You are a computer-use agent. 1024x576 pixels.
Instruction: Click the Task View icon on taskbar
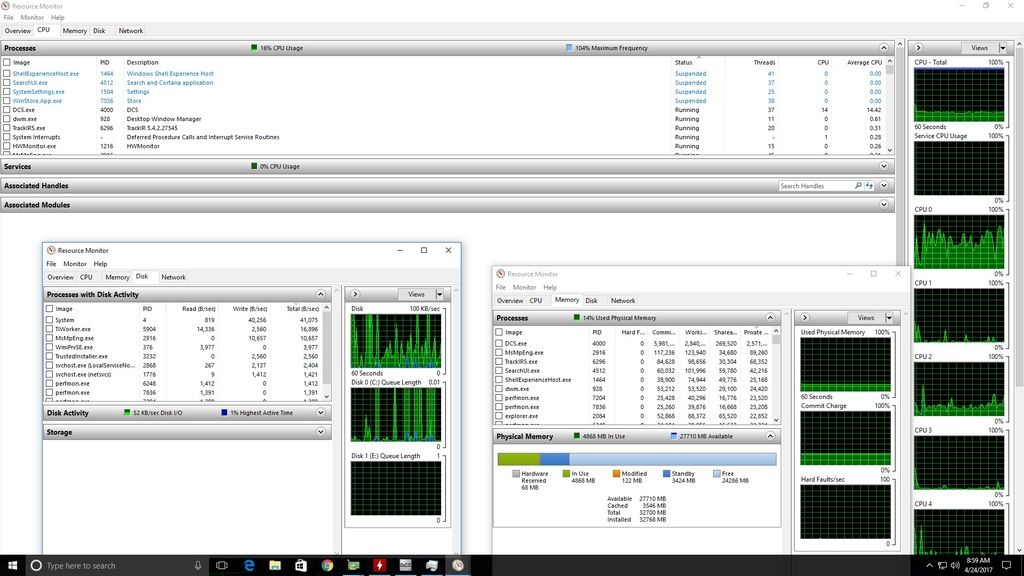pyautogui.click(x=223, y=565)
